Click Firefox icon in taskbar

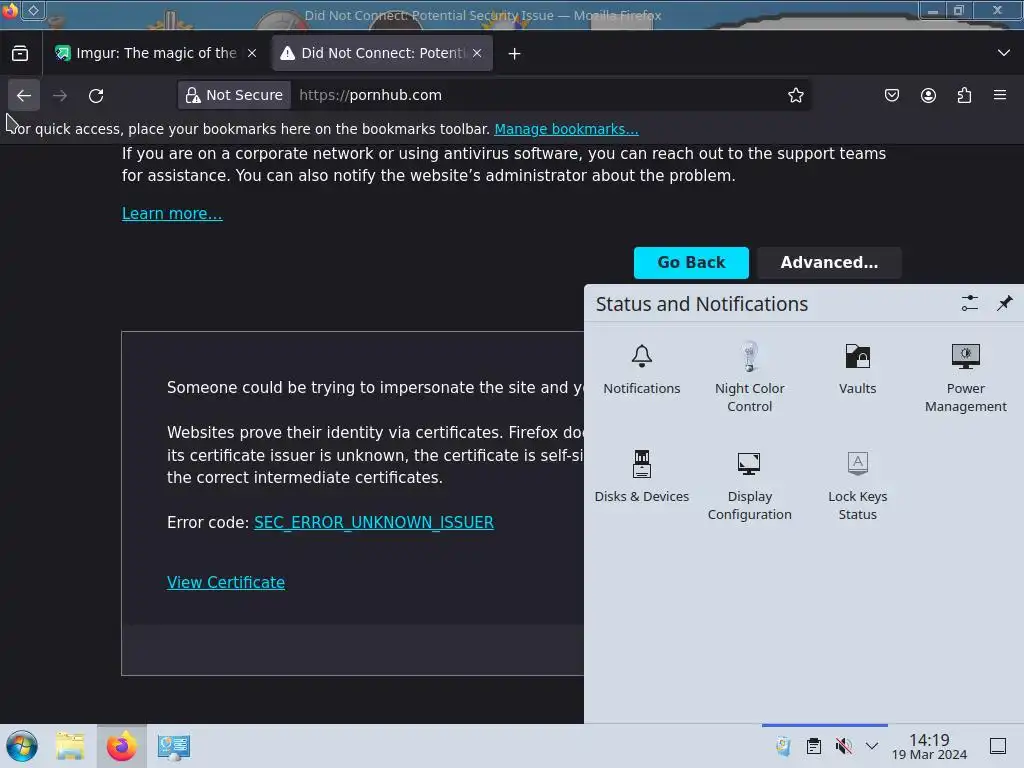pyautogui.click(x=121, y=746)
